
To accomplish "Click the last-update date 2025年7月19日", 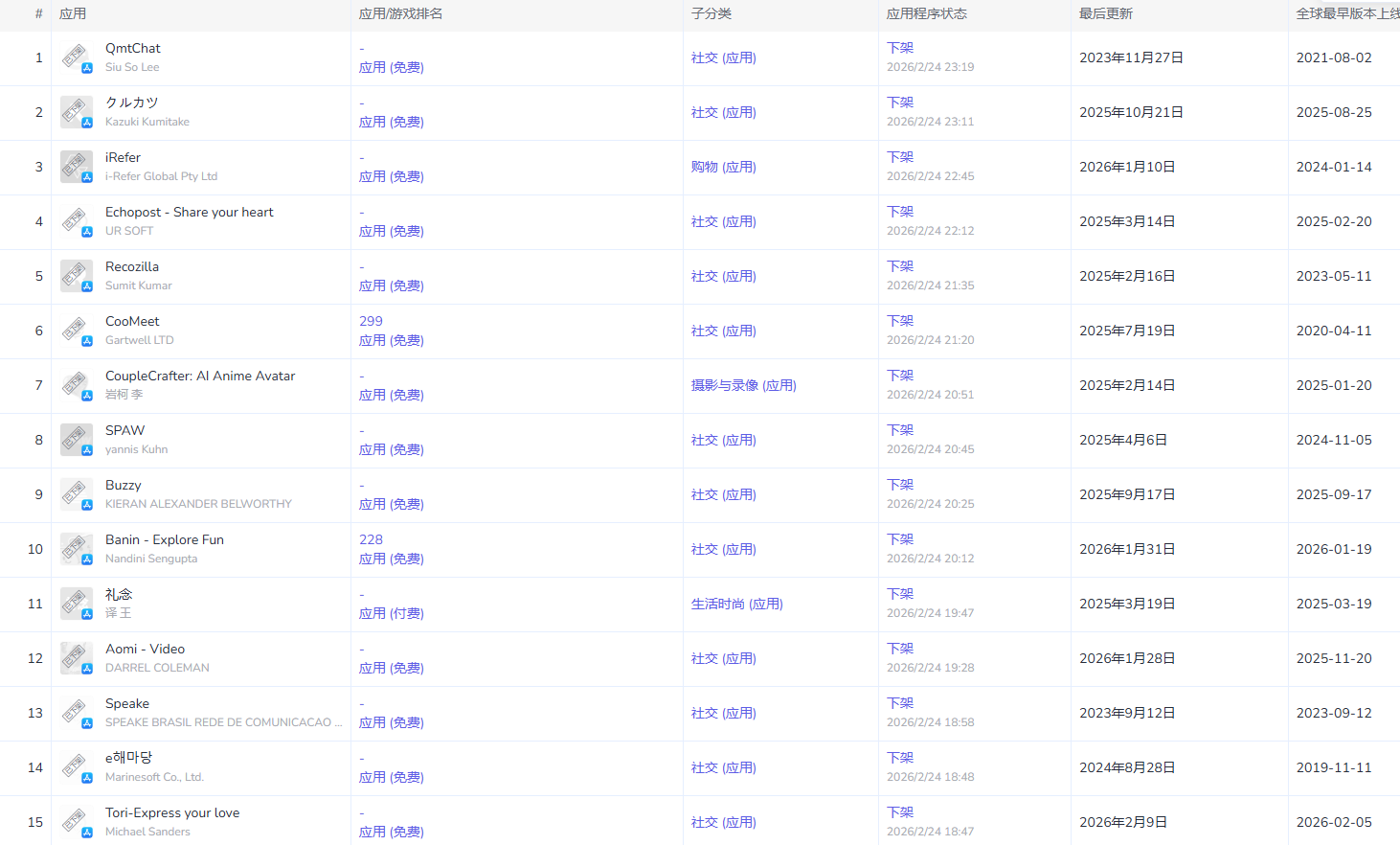I will coord(1127,331).
